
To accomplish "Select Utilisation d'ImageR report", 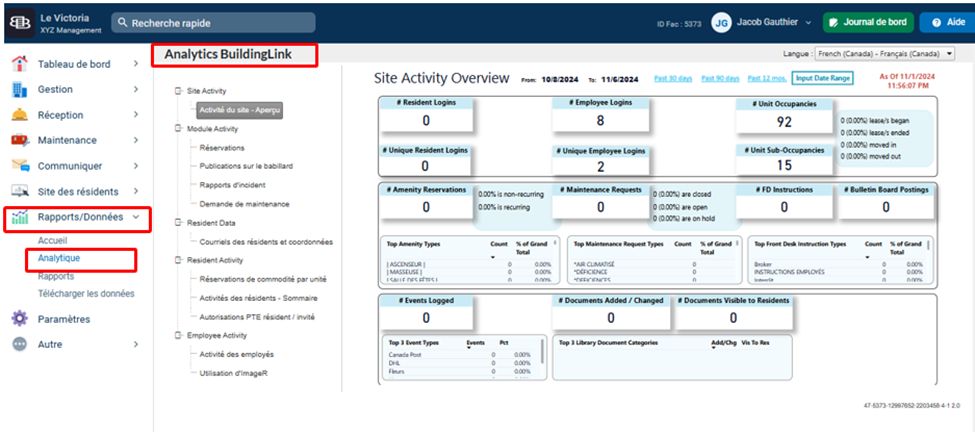I will [x=233, y=373].
